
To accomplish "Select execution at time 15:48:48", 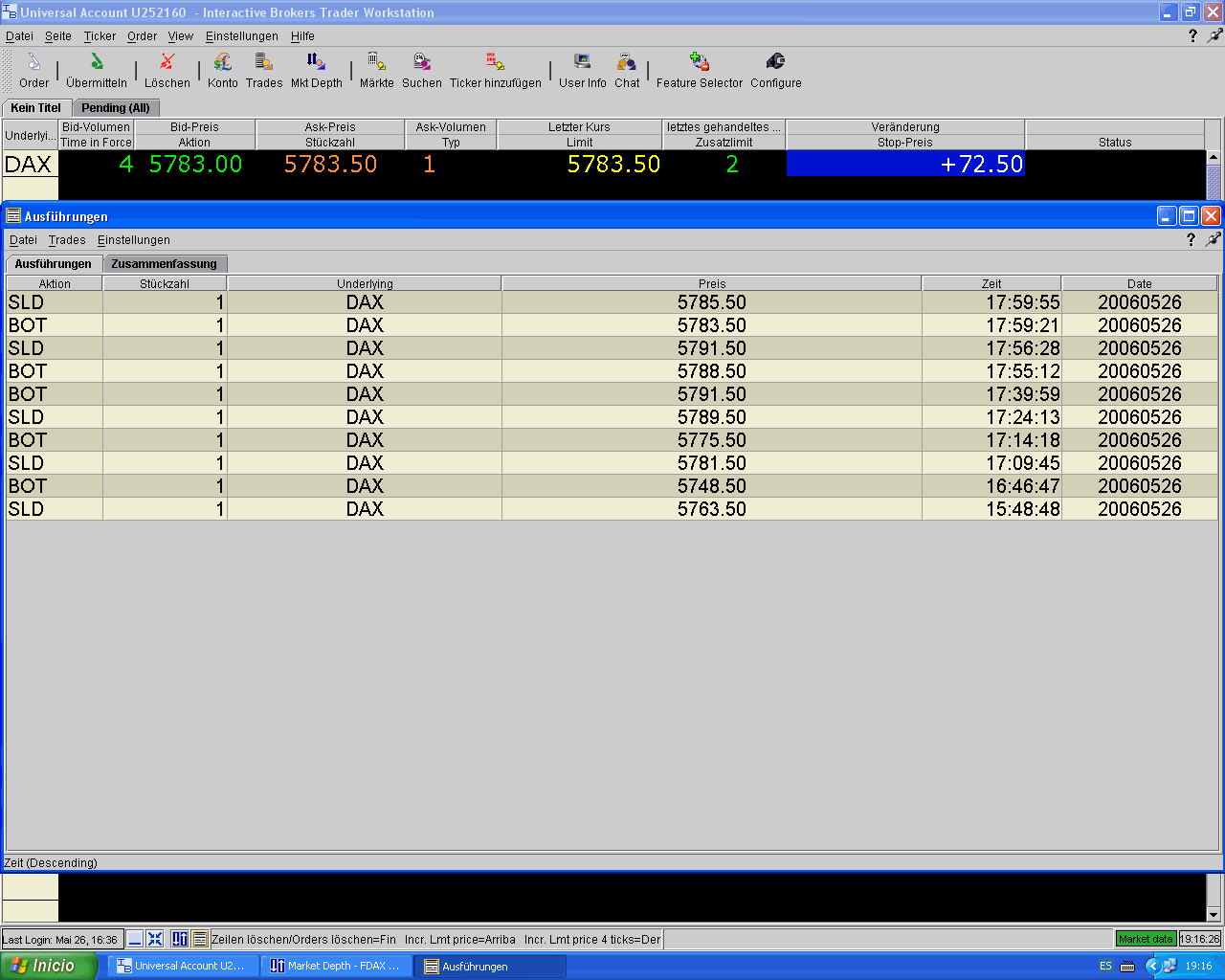I will click(612, 509).
